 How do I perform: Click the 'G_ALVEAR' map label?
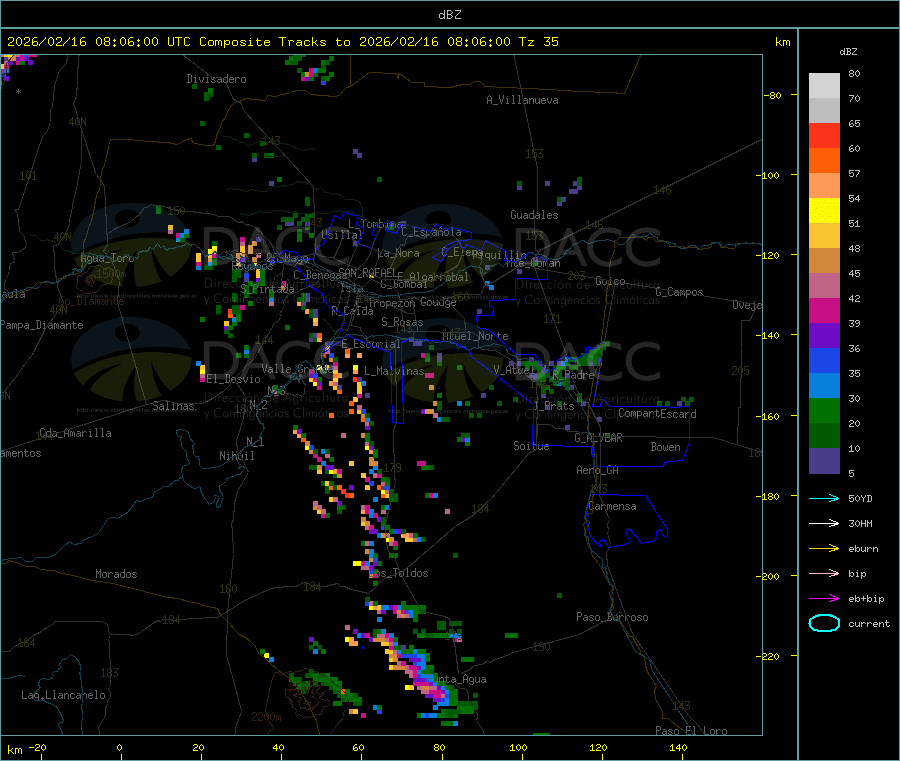tap(599, 438)
